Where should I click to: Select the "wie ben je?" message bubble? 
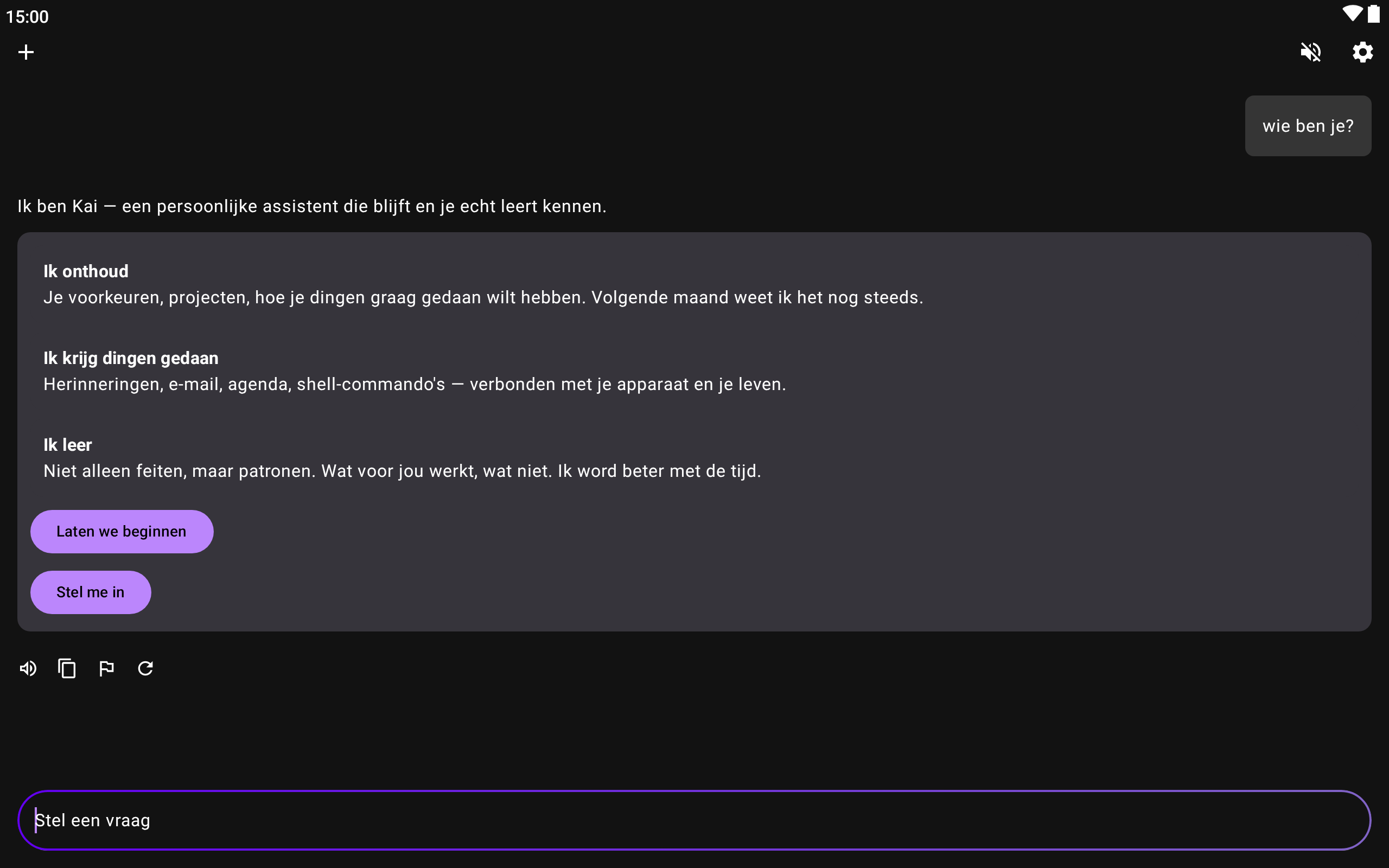coord(1308,126)
